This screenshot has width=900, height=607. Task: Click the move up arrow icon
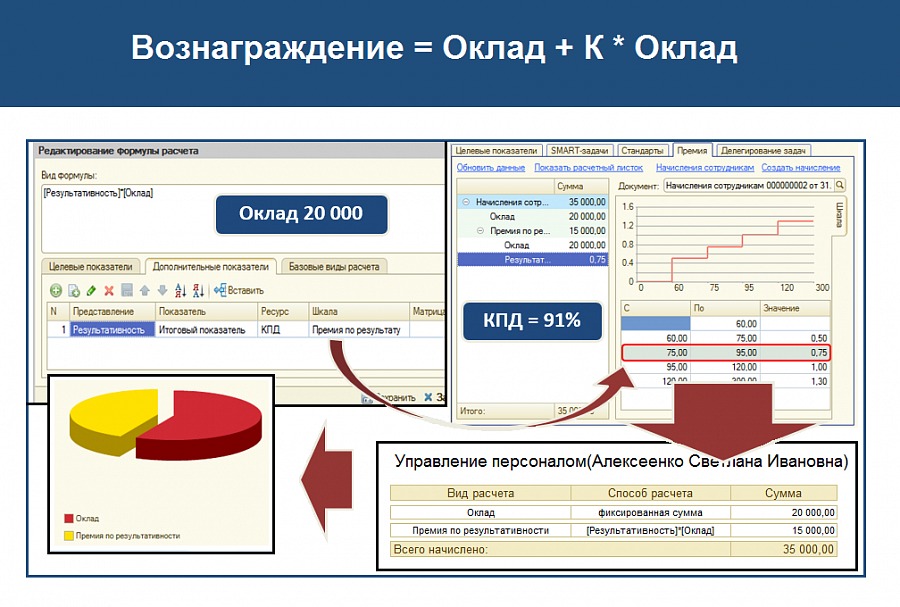click(145, 291)
